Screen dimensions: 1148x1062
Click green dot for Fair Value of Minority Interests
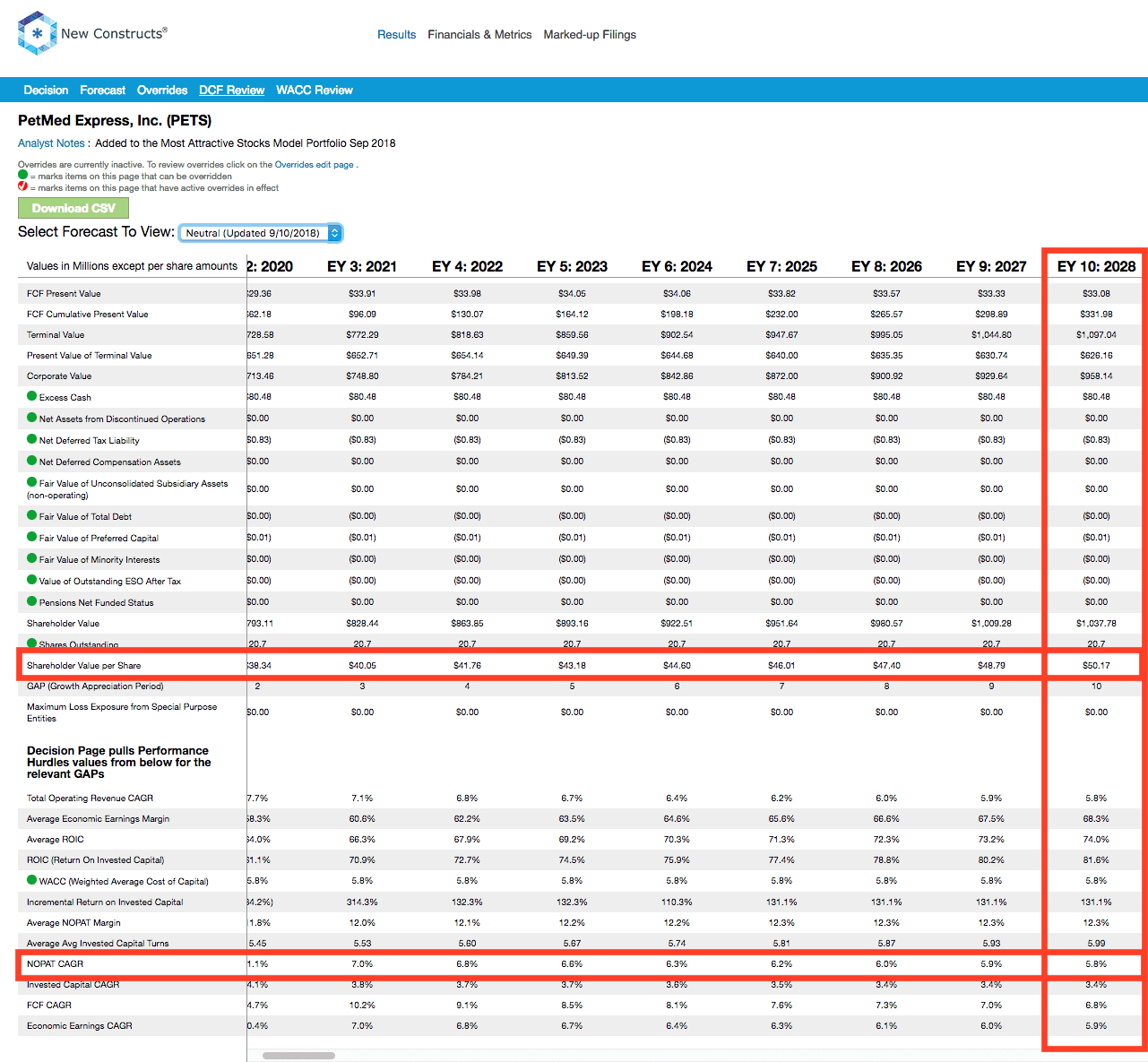click(x=31, y=558)
